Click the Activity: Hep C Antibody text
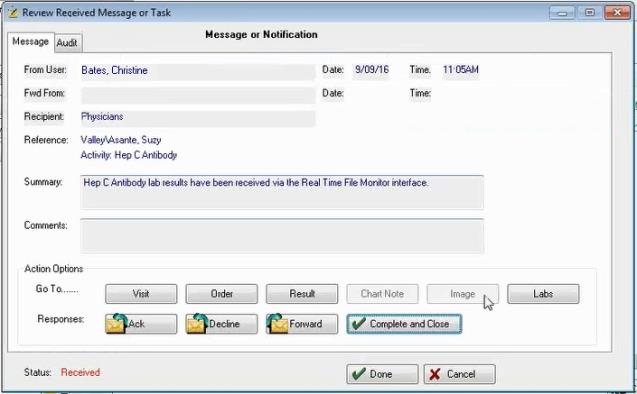Image resolution: width=637 pixels, height=394 pixels. (x=129, y=155)
